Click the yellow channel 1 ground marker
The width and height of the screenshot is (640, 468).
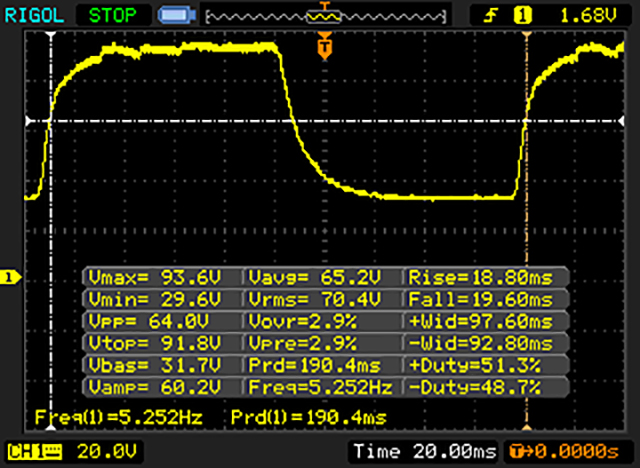10,277
